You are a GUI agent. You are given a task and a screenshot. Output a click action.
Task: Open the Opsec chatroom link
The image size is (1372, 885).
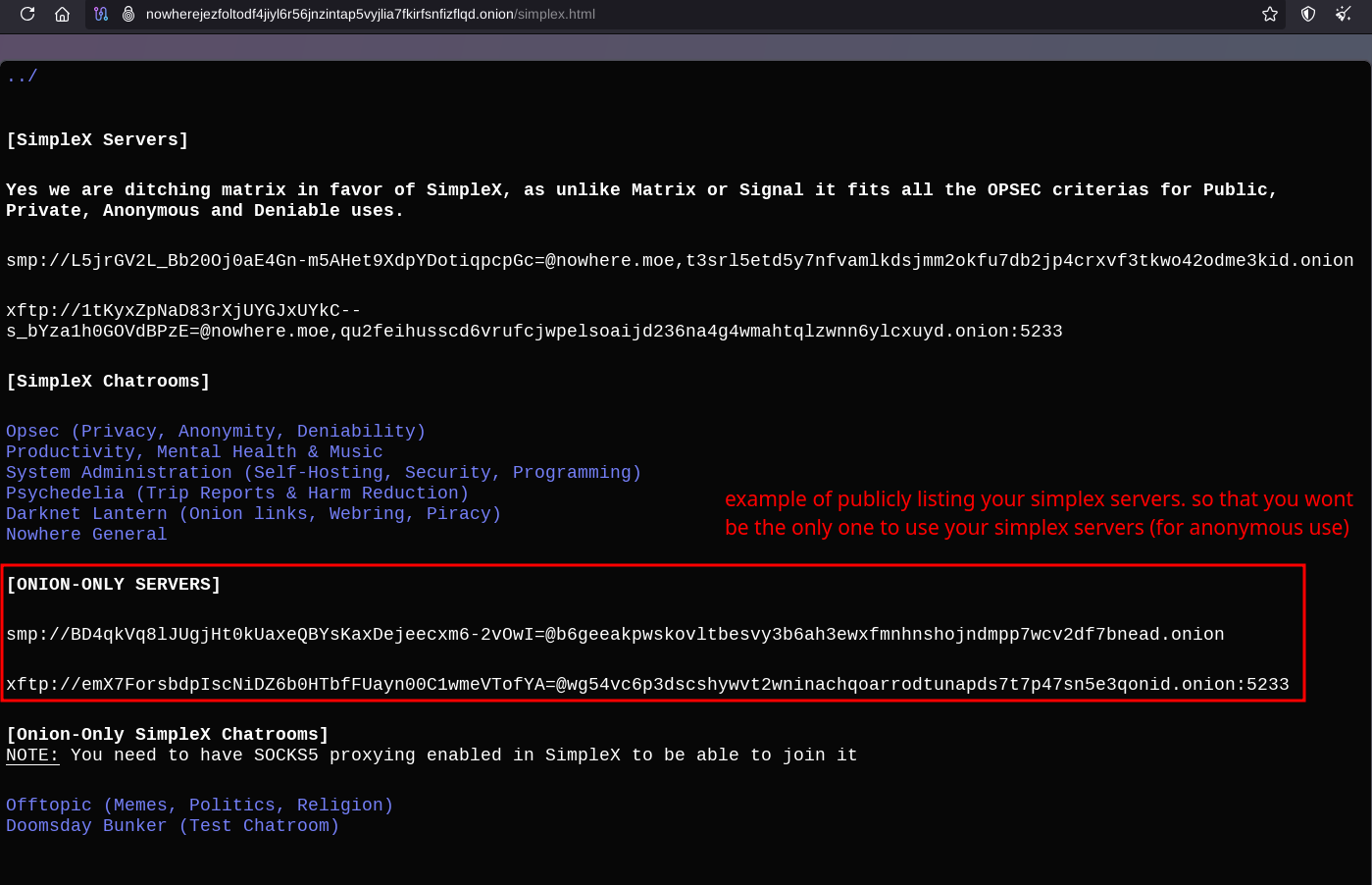[x=216, y=431]
